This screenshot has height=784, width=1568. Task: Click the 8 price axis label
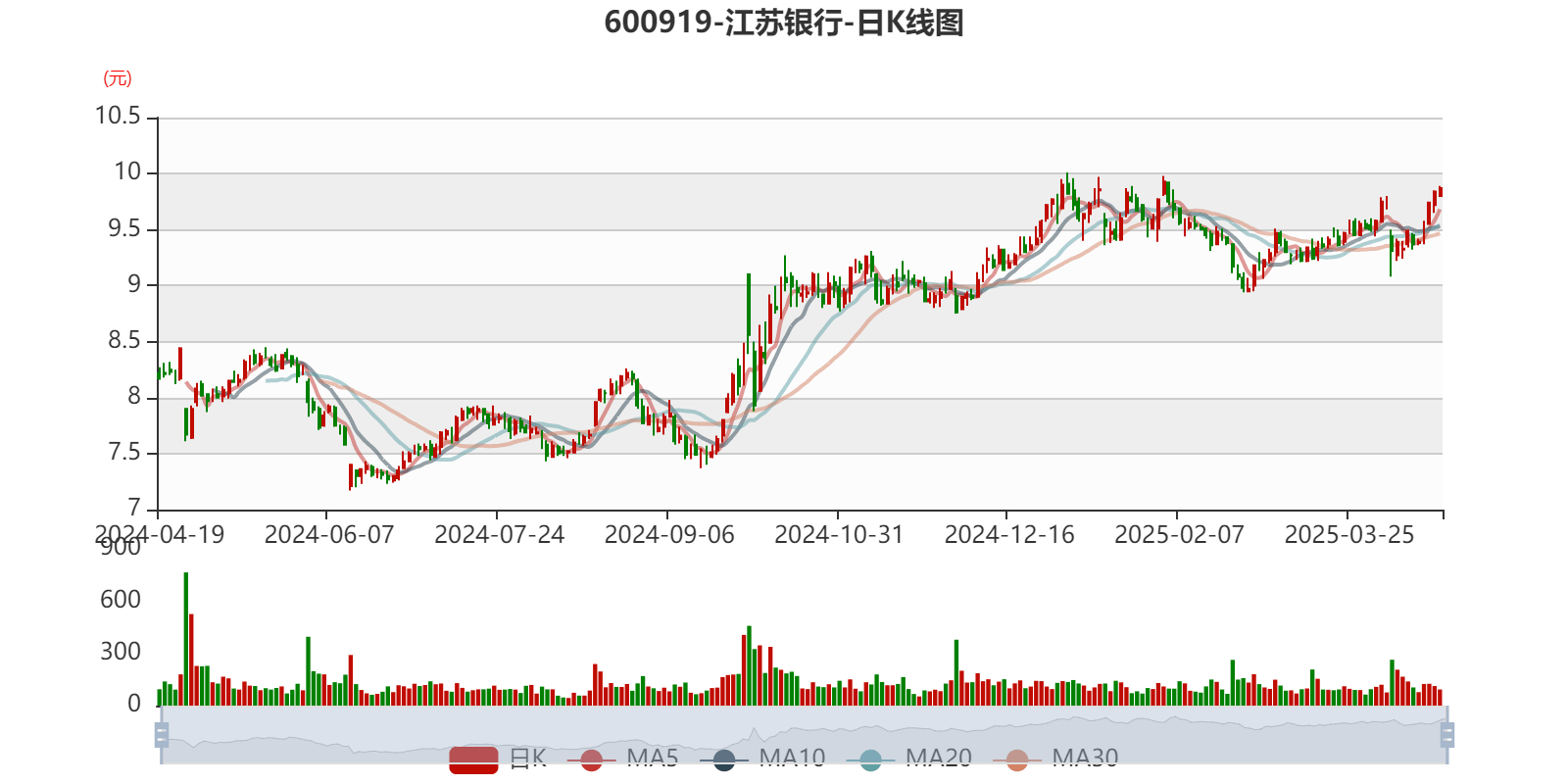pyautogui.click(x=134, y=396)
